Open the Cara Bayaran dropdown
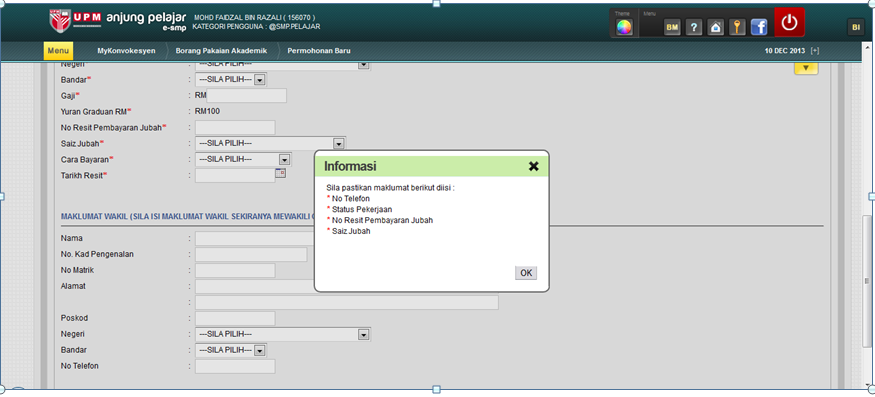 (x=243, y=159)
